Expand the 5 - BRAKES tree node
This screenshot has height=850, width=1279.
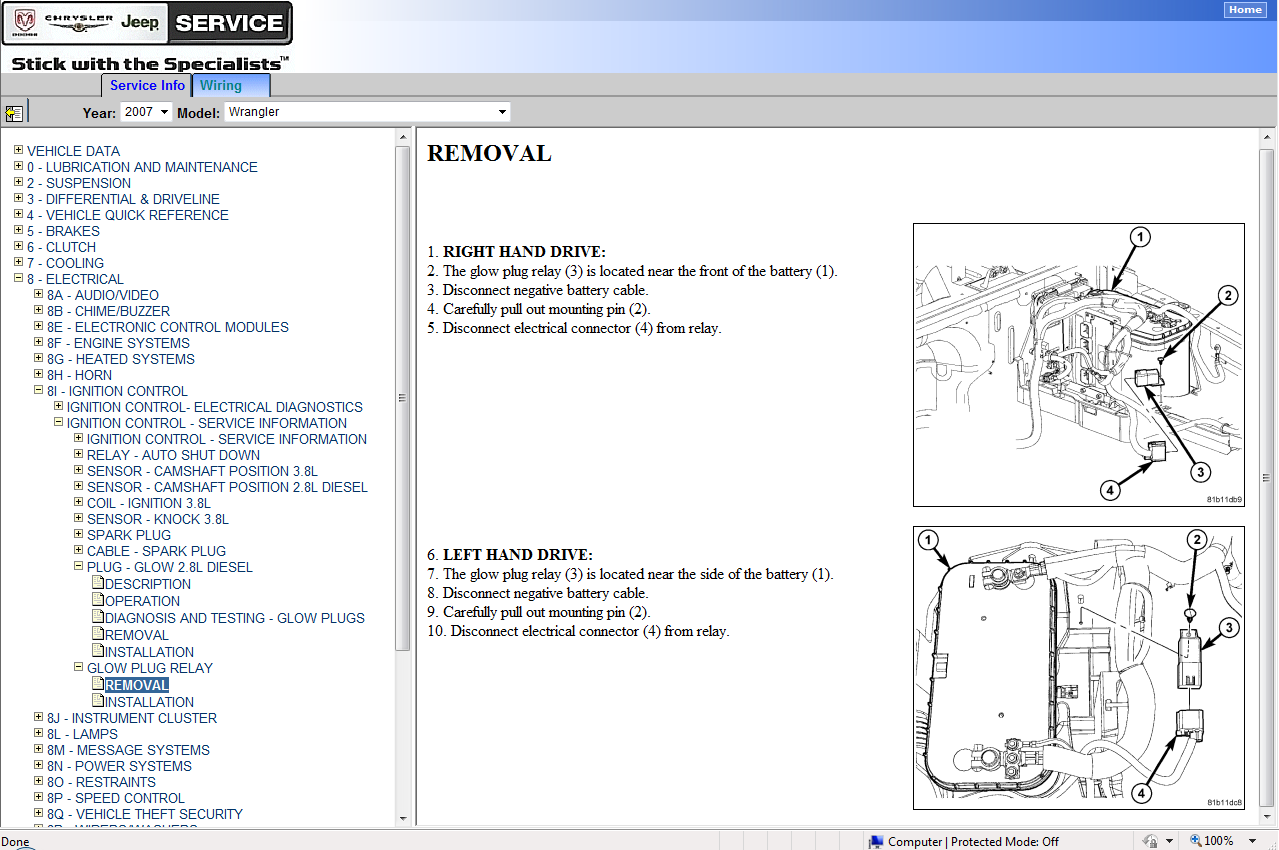pos(18,231)
